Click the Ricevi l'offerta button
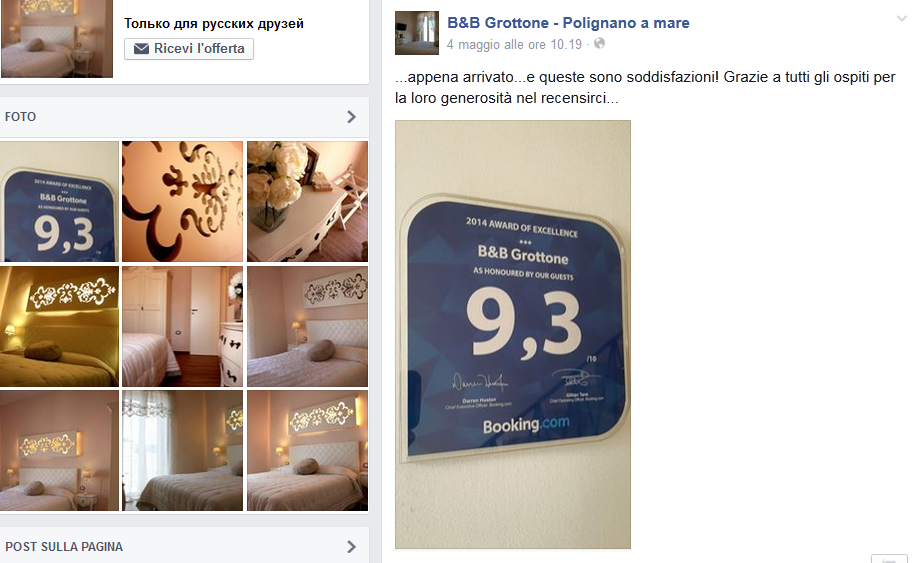The height and width of the screenshot is (563, 912). click(188, 49)
